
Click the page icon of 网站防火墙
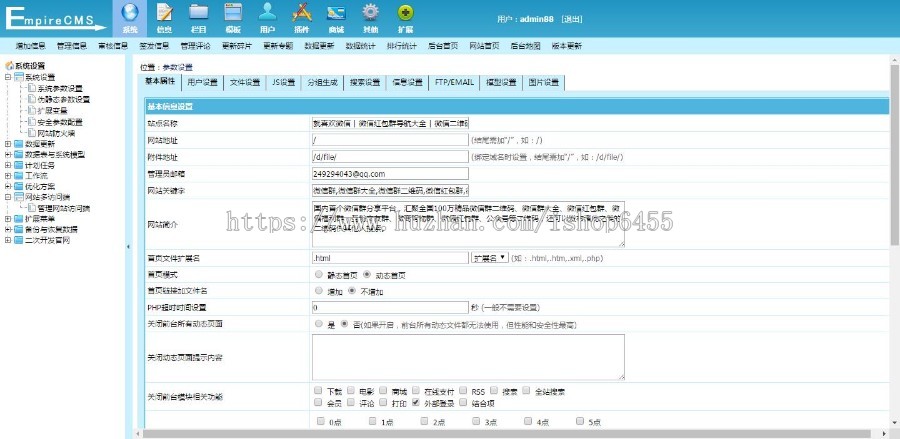pyautogui.click(x=32, y=133)
